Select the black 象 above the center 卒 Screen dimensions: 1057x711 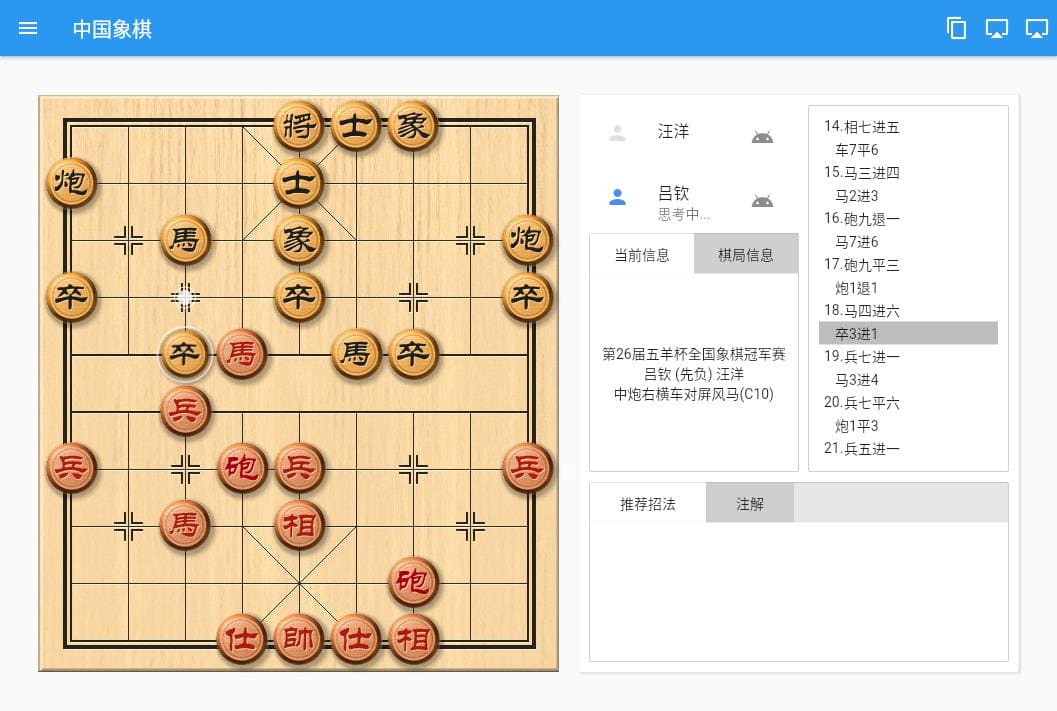pos(299,239)
